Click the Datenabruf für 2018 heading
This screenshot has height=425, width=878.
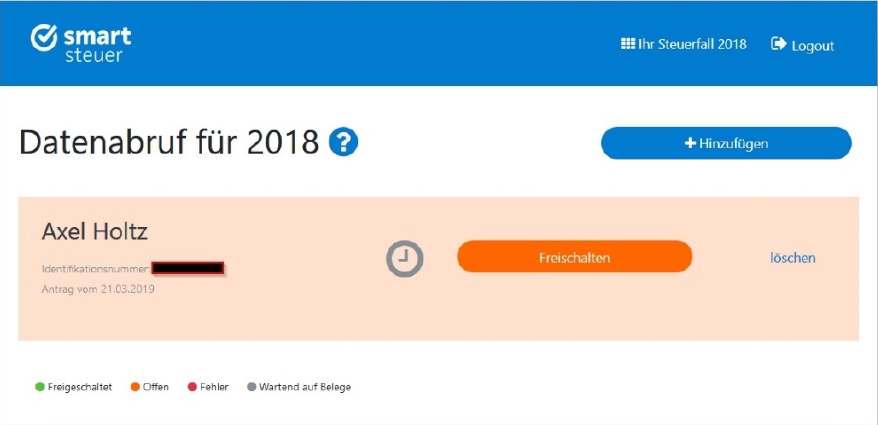pyautogui.click(x=169, y=143)
